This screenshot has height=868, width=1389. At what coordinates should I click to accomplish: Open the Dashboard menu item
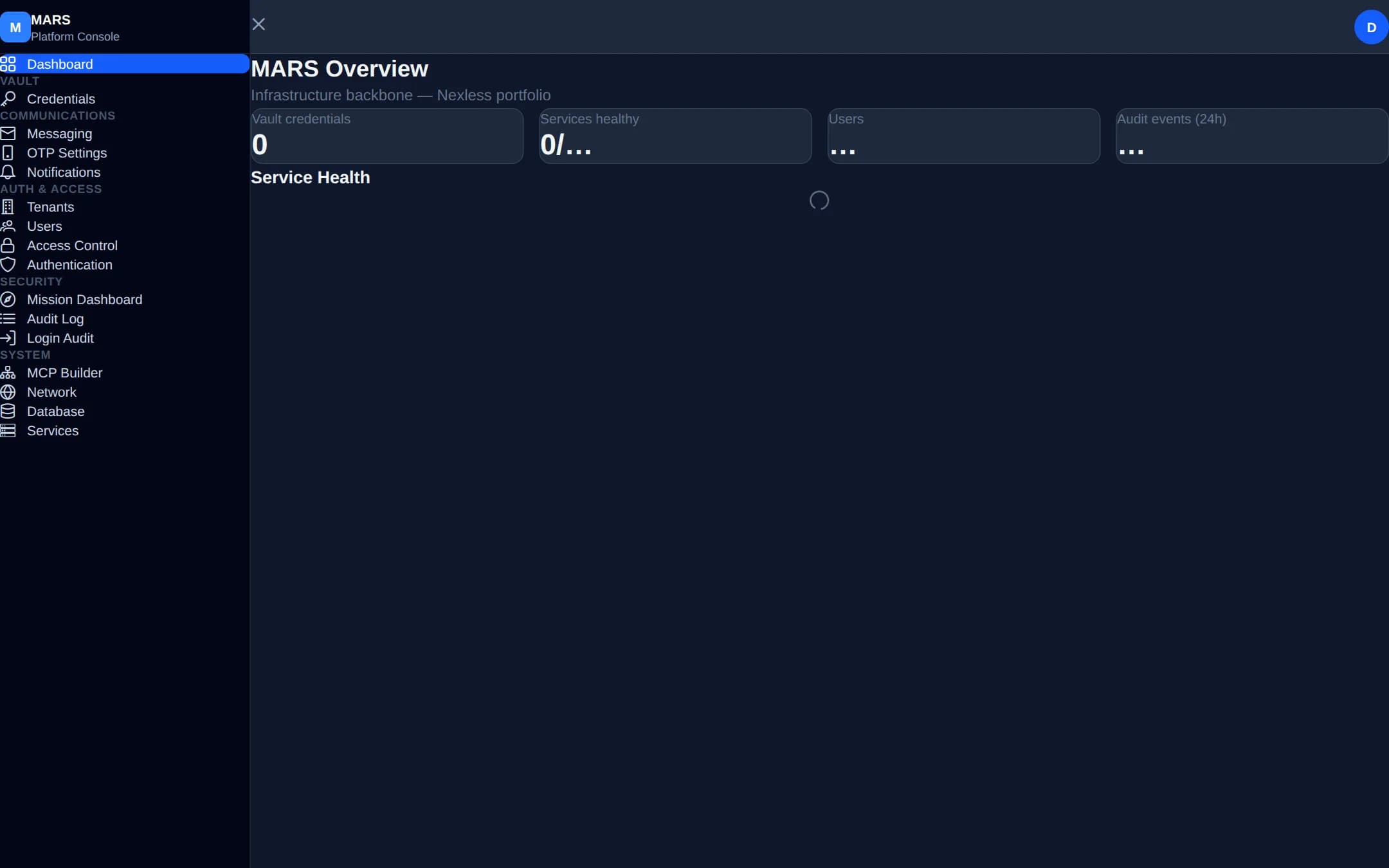124,64
